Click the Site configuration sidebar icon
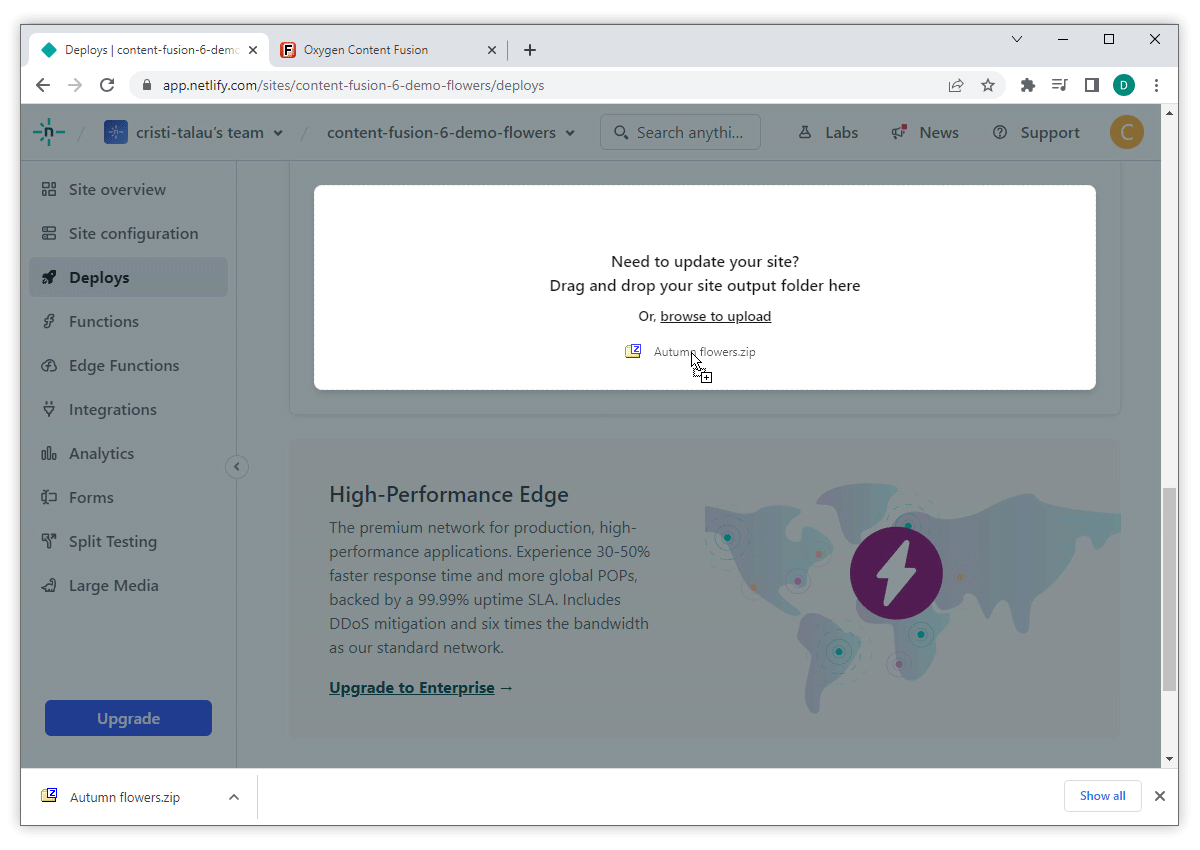The image size is (1200, 850). point(49,233)
